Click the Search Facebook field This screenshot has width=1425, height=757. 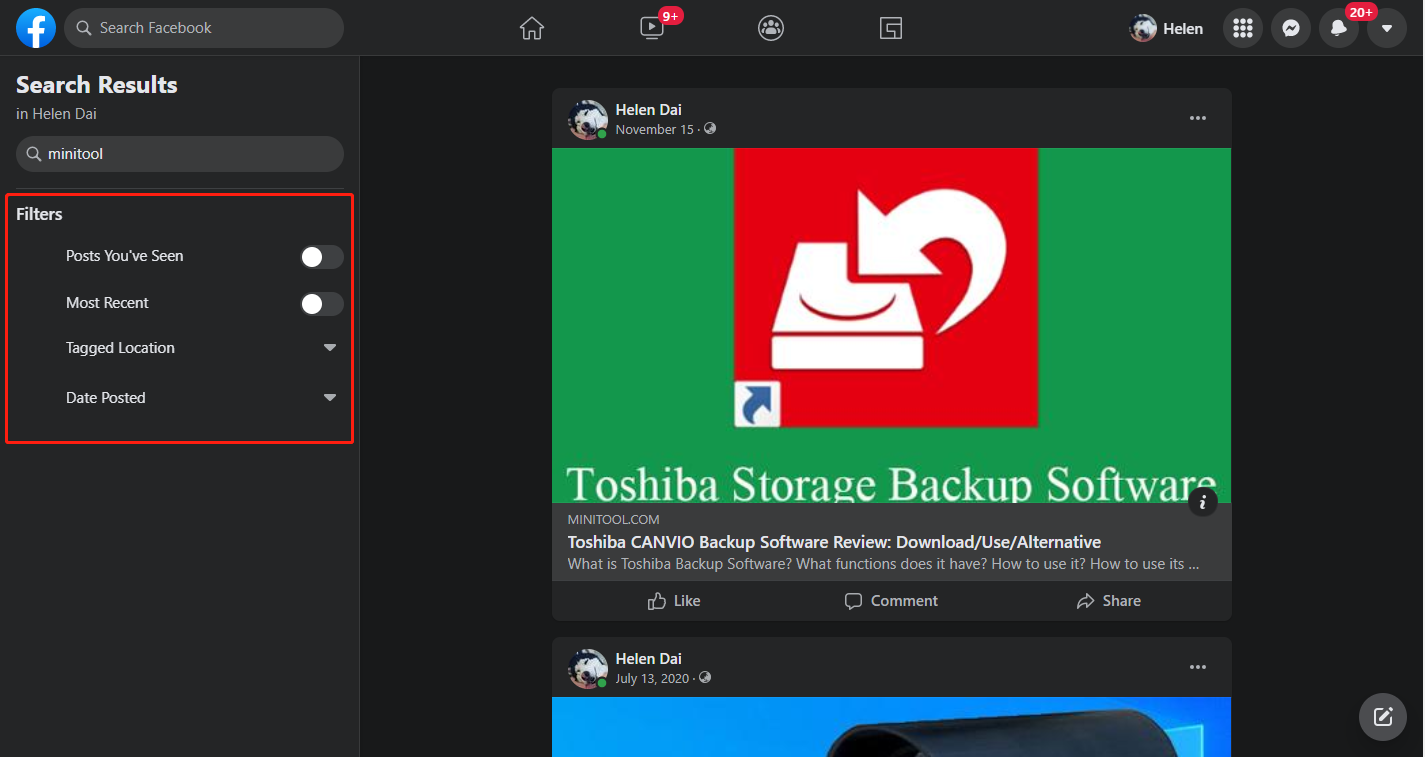(204, 28)
